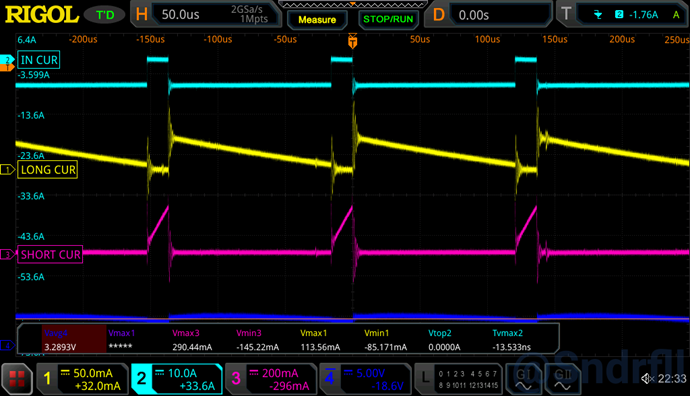Select the LONG CUR channel label
This screenshot has height=396, width=690.
tap(48, 169)
